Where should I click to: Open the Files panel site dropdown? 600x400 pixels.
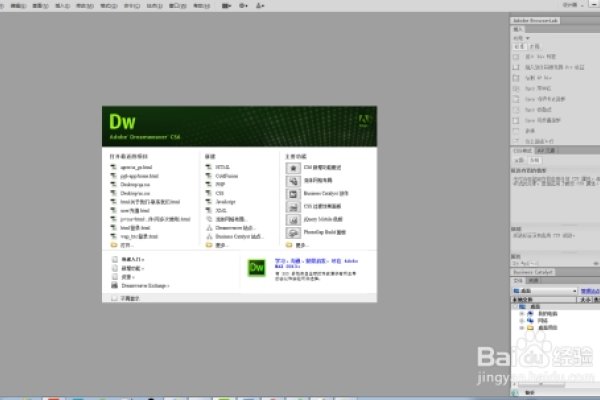545,291
